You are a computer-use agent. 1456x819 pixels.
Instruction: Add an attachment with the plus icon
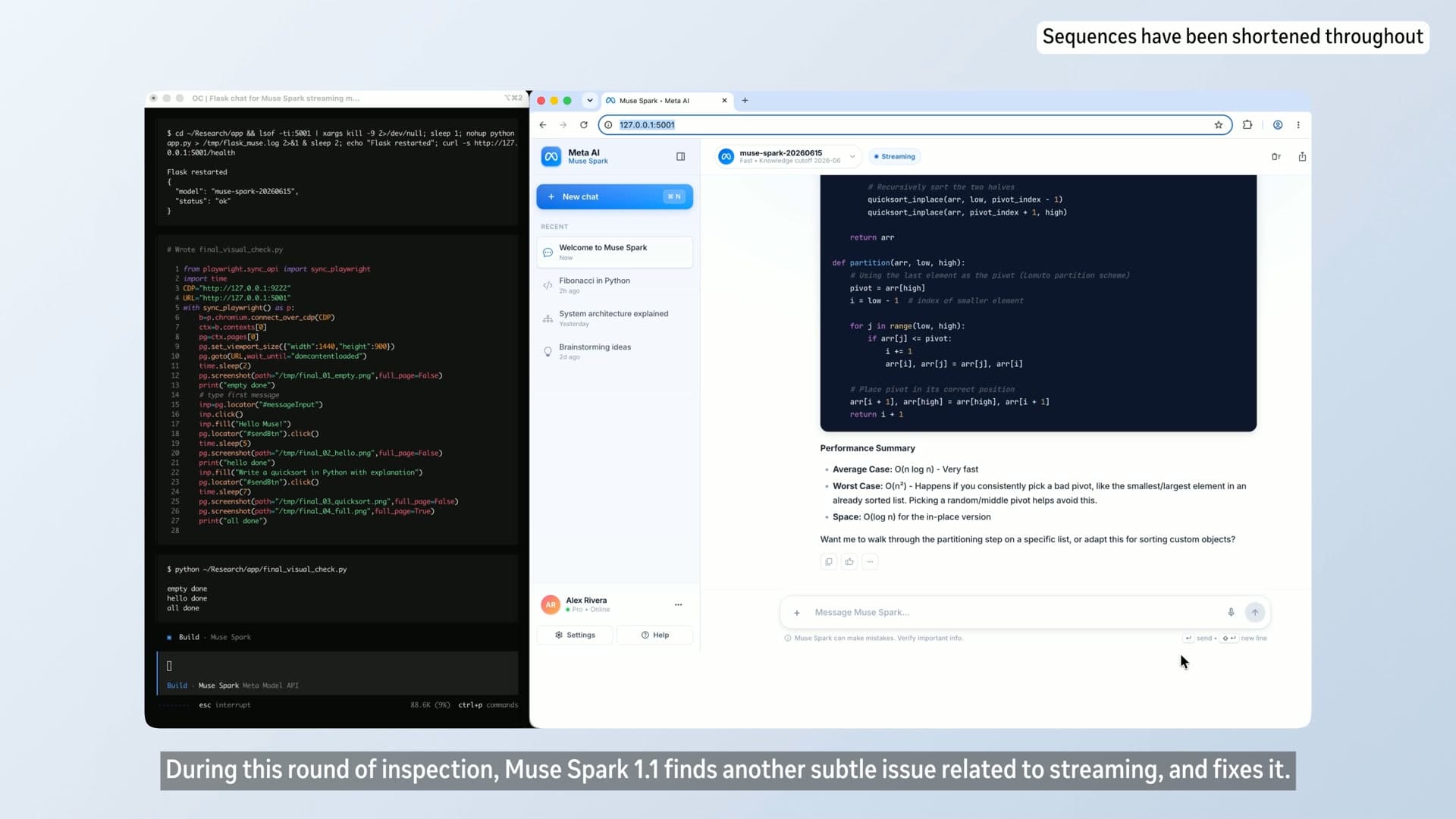[x=797, y=613]
